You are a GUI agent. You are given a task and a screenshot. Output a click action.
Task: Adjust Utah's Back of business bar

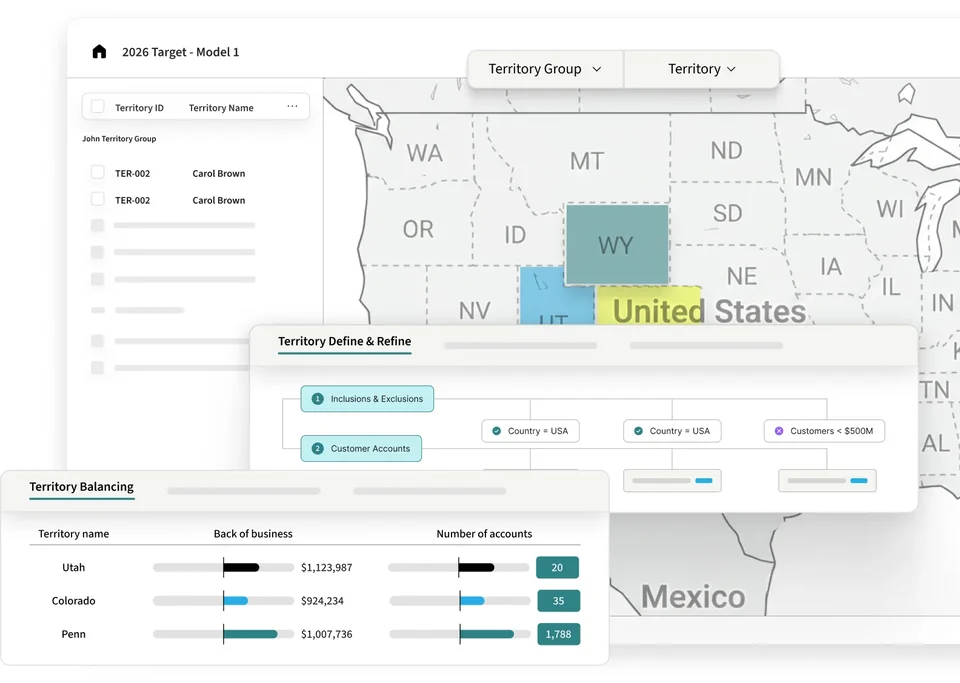223,567
